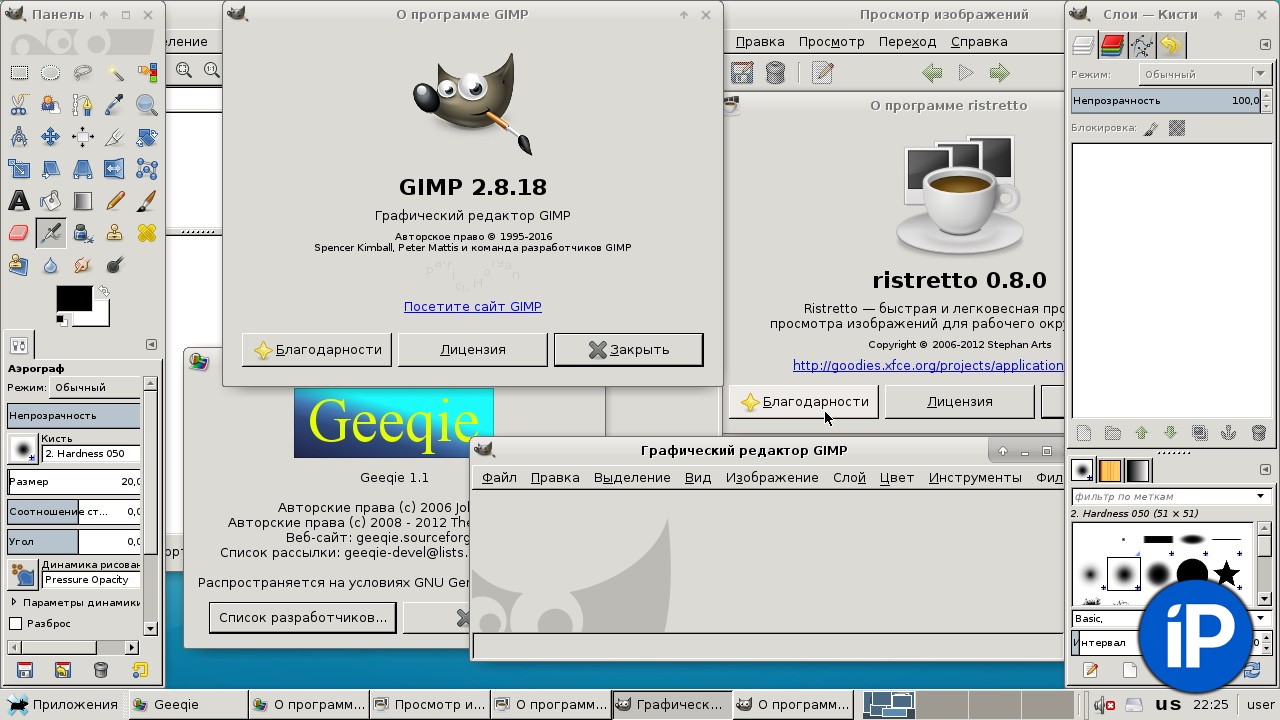Choose the Move tool
1280x720 pixels.
click(x=50, y=137)
